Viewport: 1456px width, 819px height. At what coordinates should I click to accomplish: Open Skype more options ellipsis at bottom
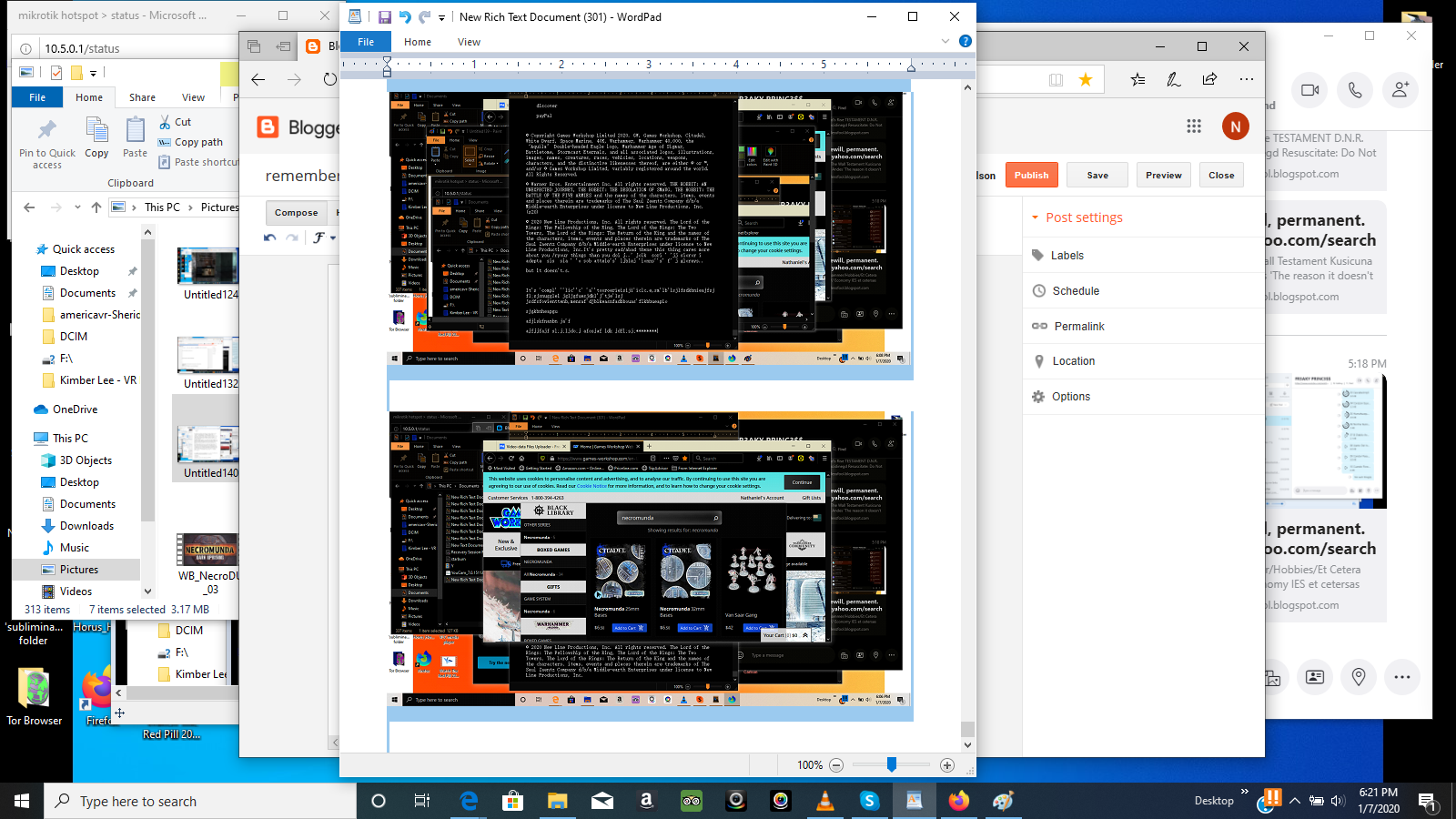point(1401,677)
